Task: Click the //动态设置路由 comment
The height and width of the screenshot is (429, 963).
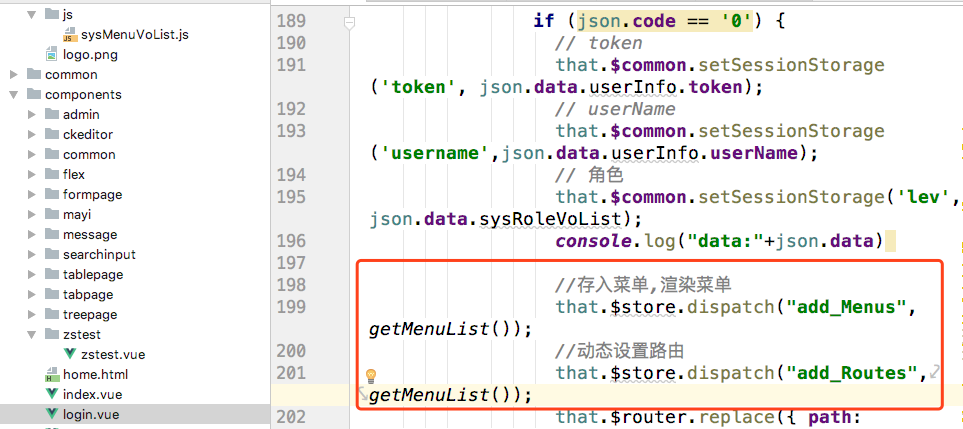Action: [x=620, y=352]
